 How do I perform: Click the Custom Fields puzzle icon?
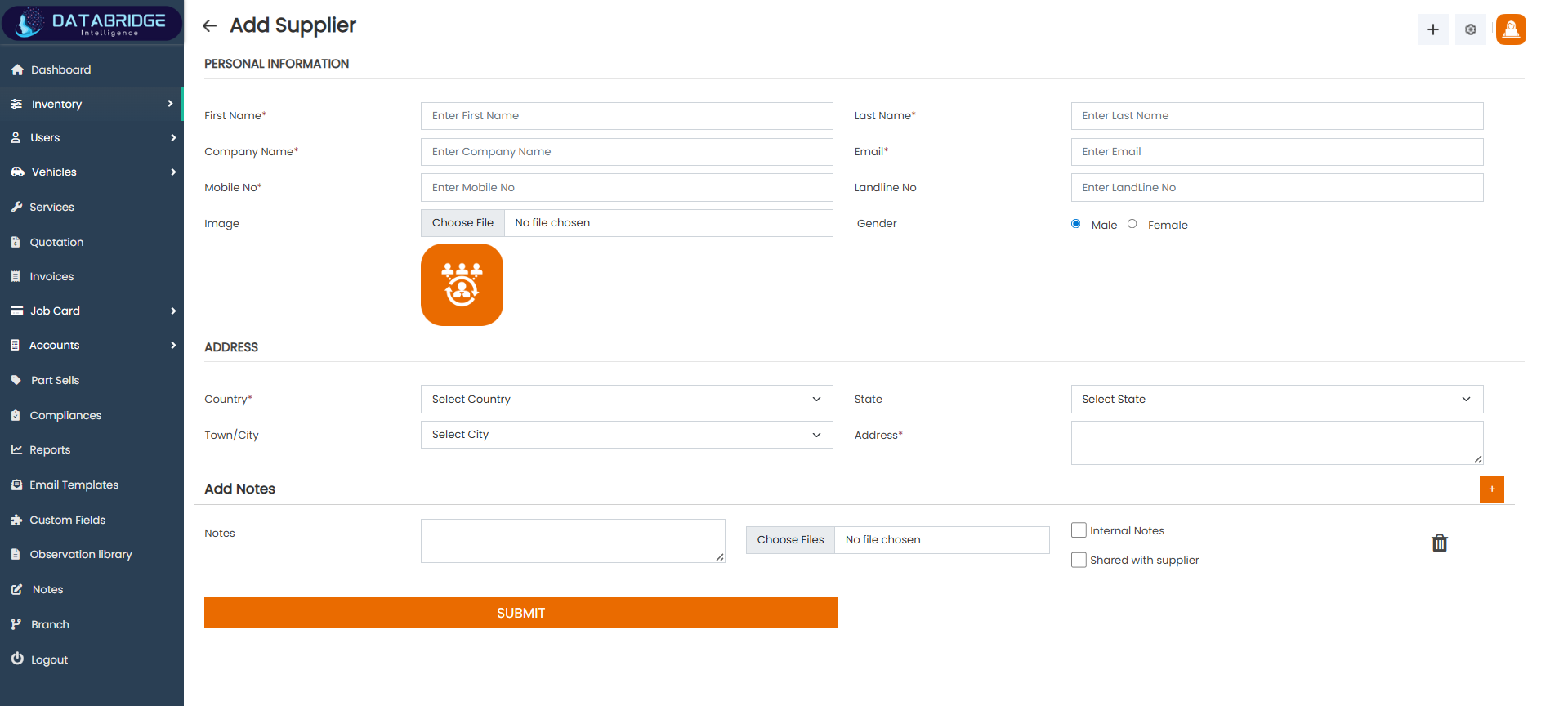point(16,521)
